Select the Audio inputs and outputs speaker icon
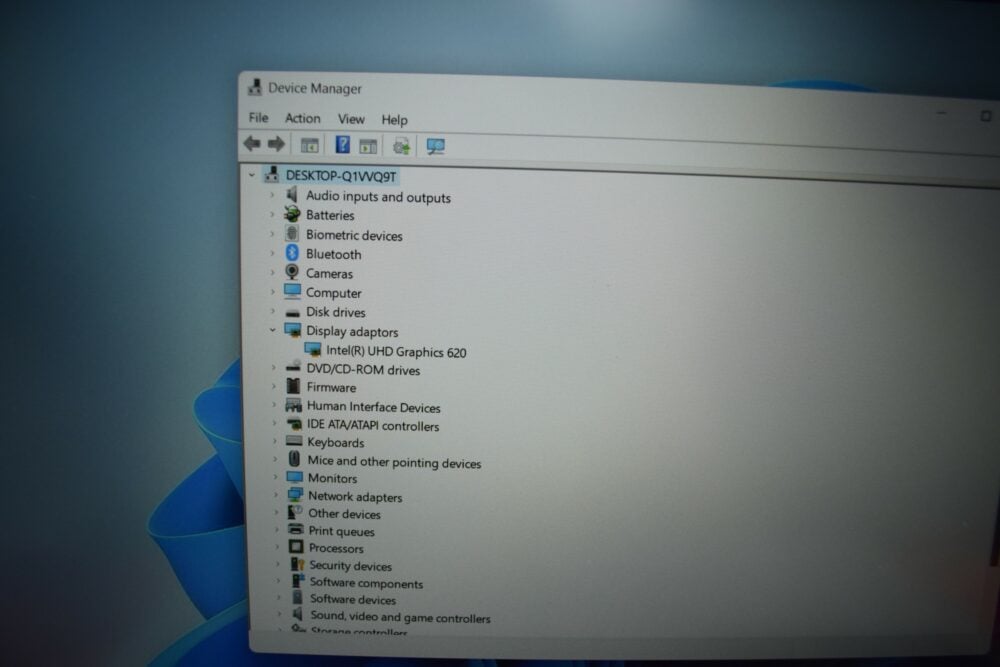This screenshot has width=1000, height=667. coord(292,194)
